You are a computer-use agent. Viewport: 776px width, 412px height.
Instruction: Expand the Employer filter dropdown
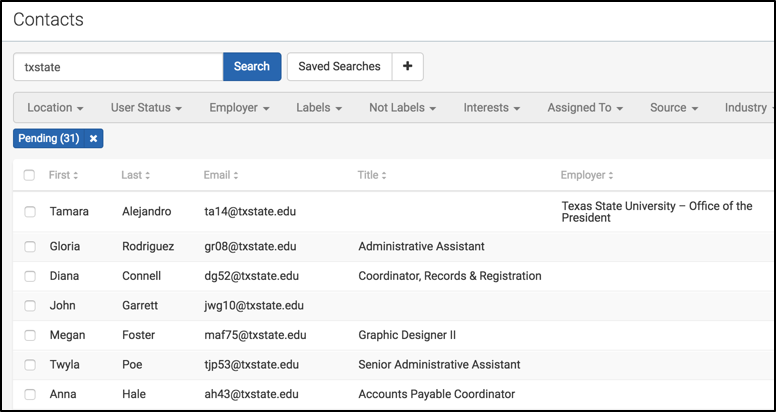coord(239,107)
